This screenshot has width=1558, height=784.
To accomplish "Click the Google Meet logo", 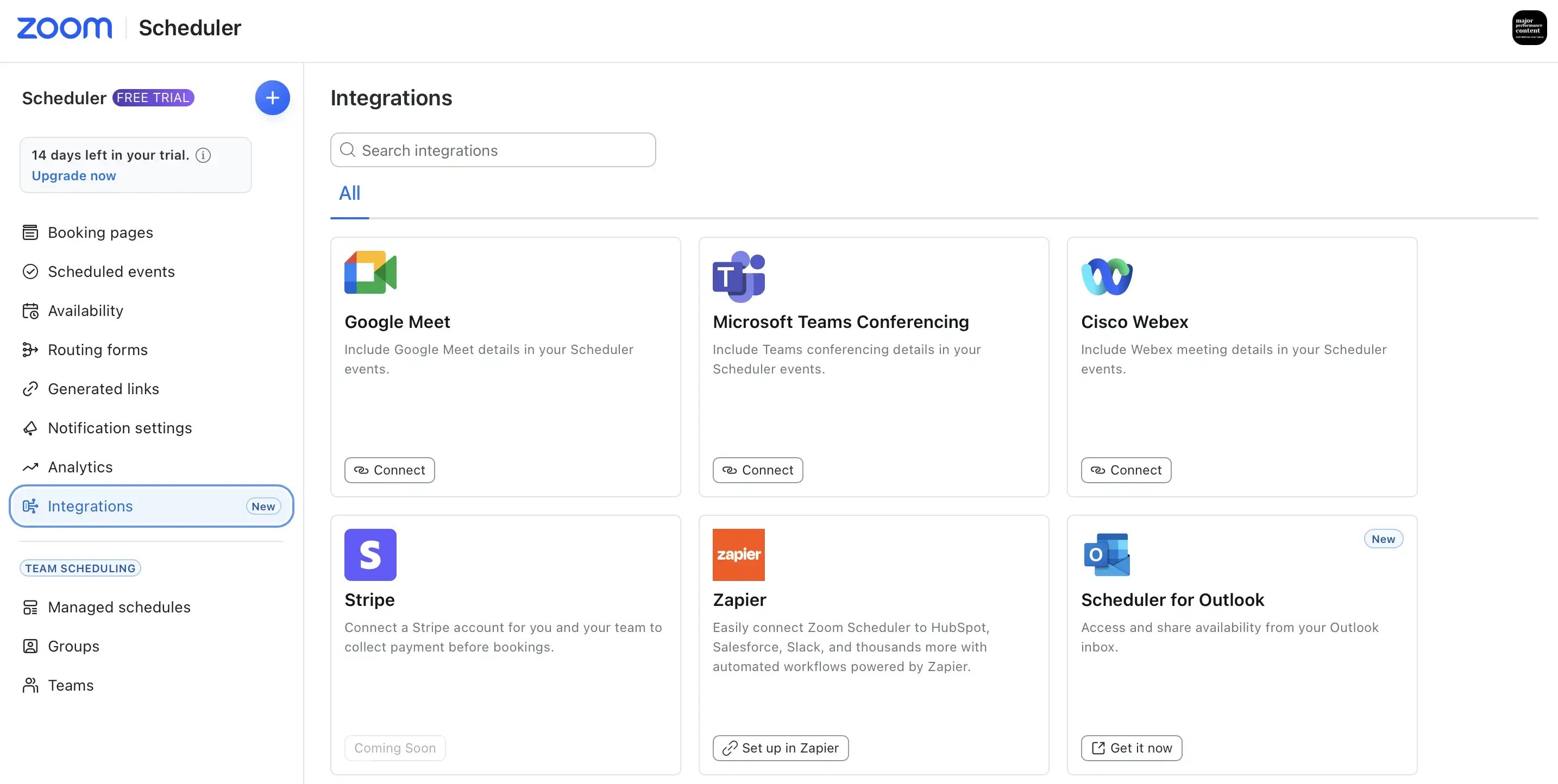I will point(370,273).
